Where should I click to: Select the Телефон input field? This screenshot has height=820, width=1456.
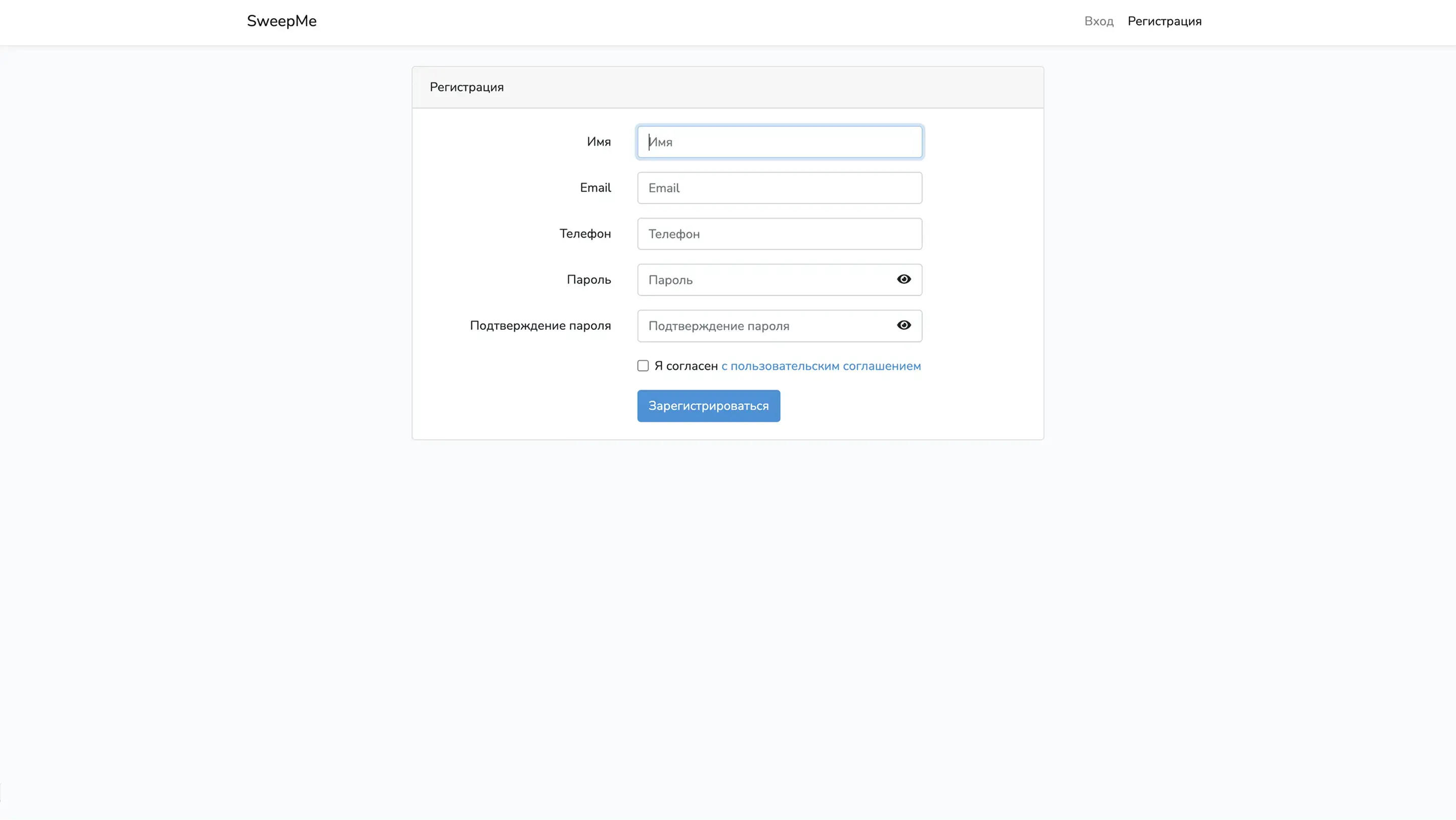coord(779,234)
